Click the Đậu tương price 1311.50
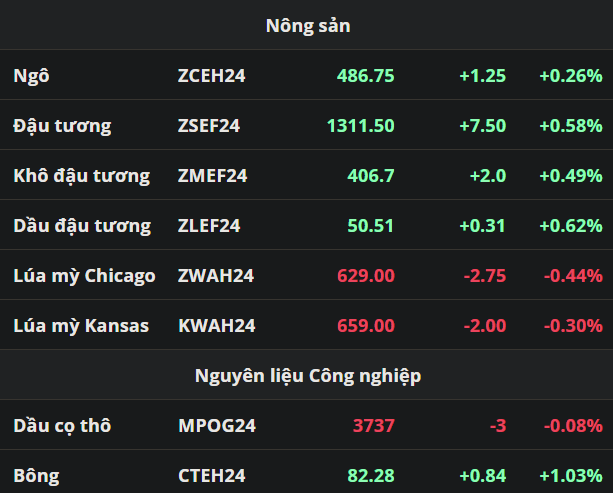613x493 pixels. coord(360,126)
